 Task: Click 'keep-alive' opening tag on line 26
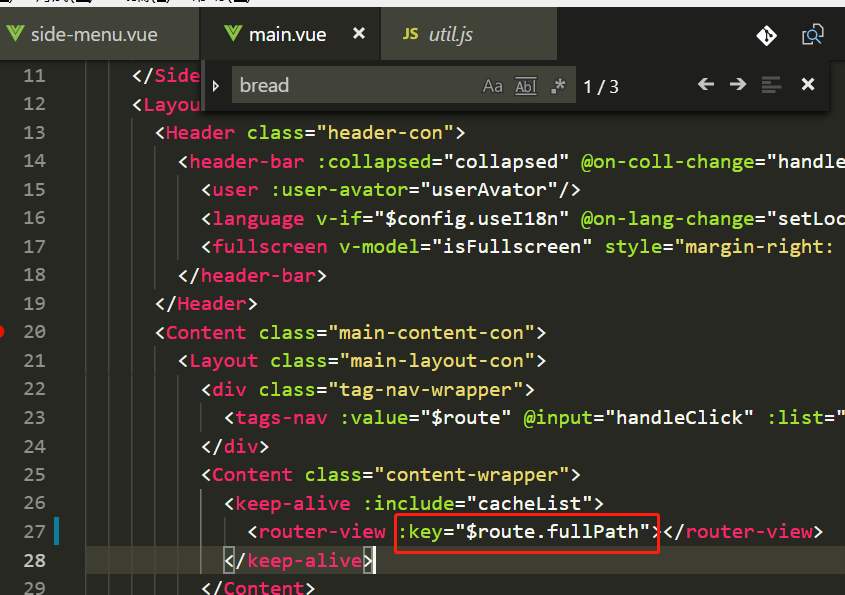tap(293, 503)
